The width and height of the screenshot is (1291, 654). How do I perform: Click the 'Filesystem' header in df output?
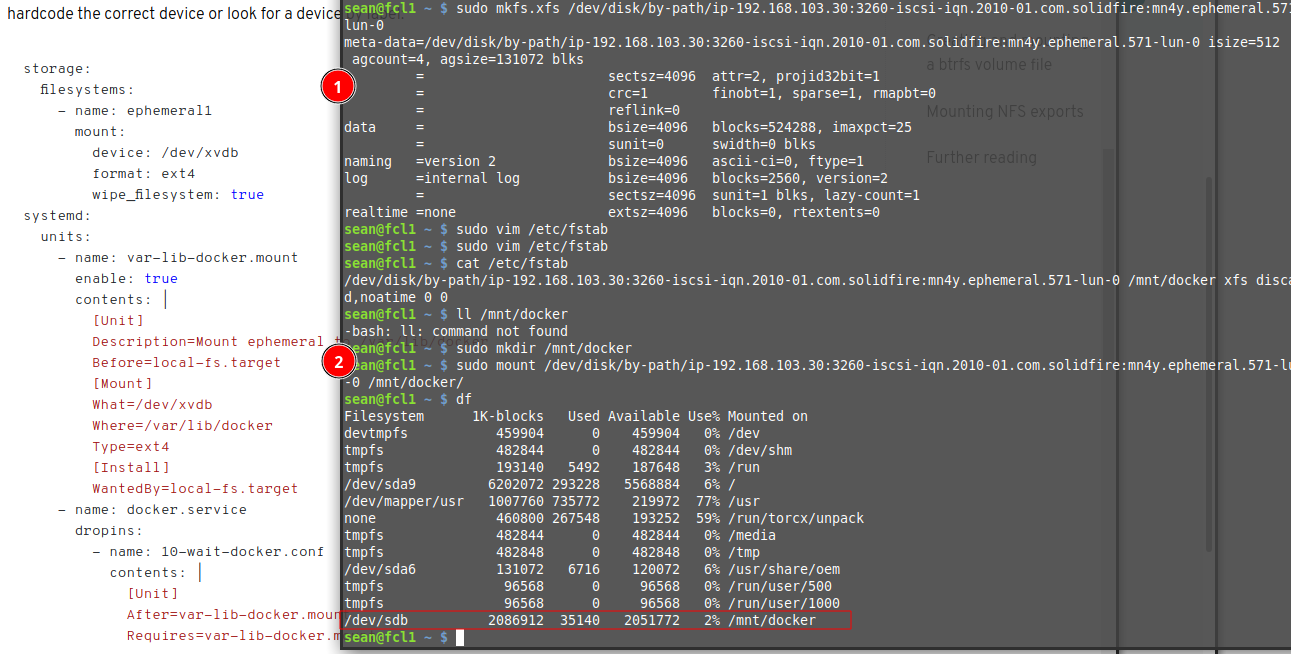click(384, 416)
